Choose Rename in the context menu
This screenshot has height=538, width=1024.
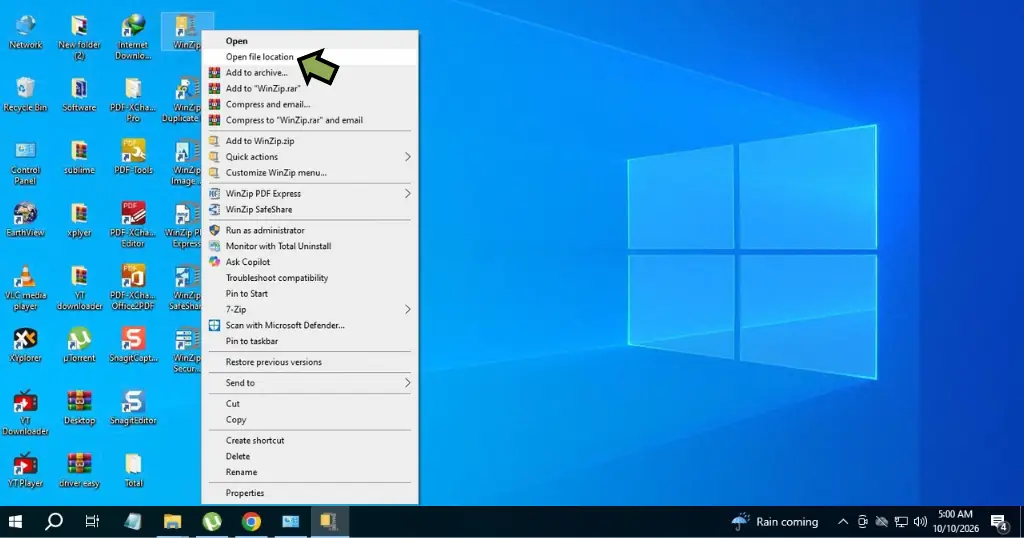310,472
